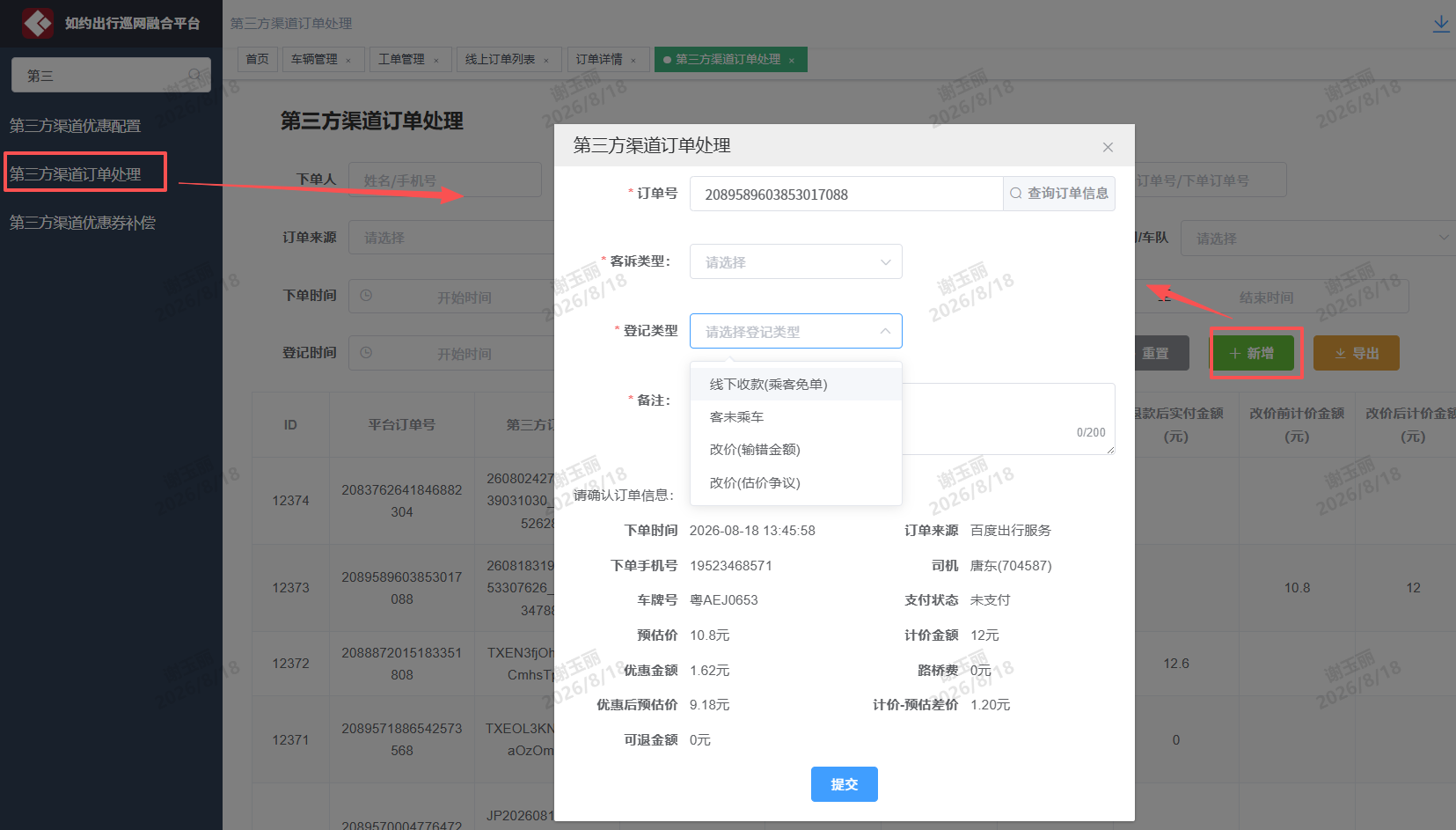This screenshot has height=830, width=1456.
Task: Click the 导出 button
Action: pos(1357,353)
